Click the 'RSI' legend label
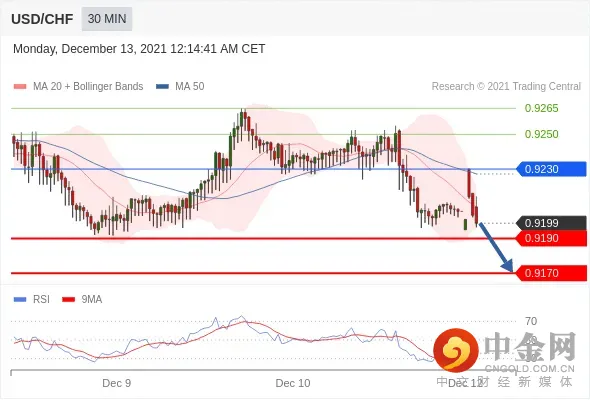590x400 pixels. 41,300
